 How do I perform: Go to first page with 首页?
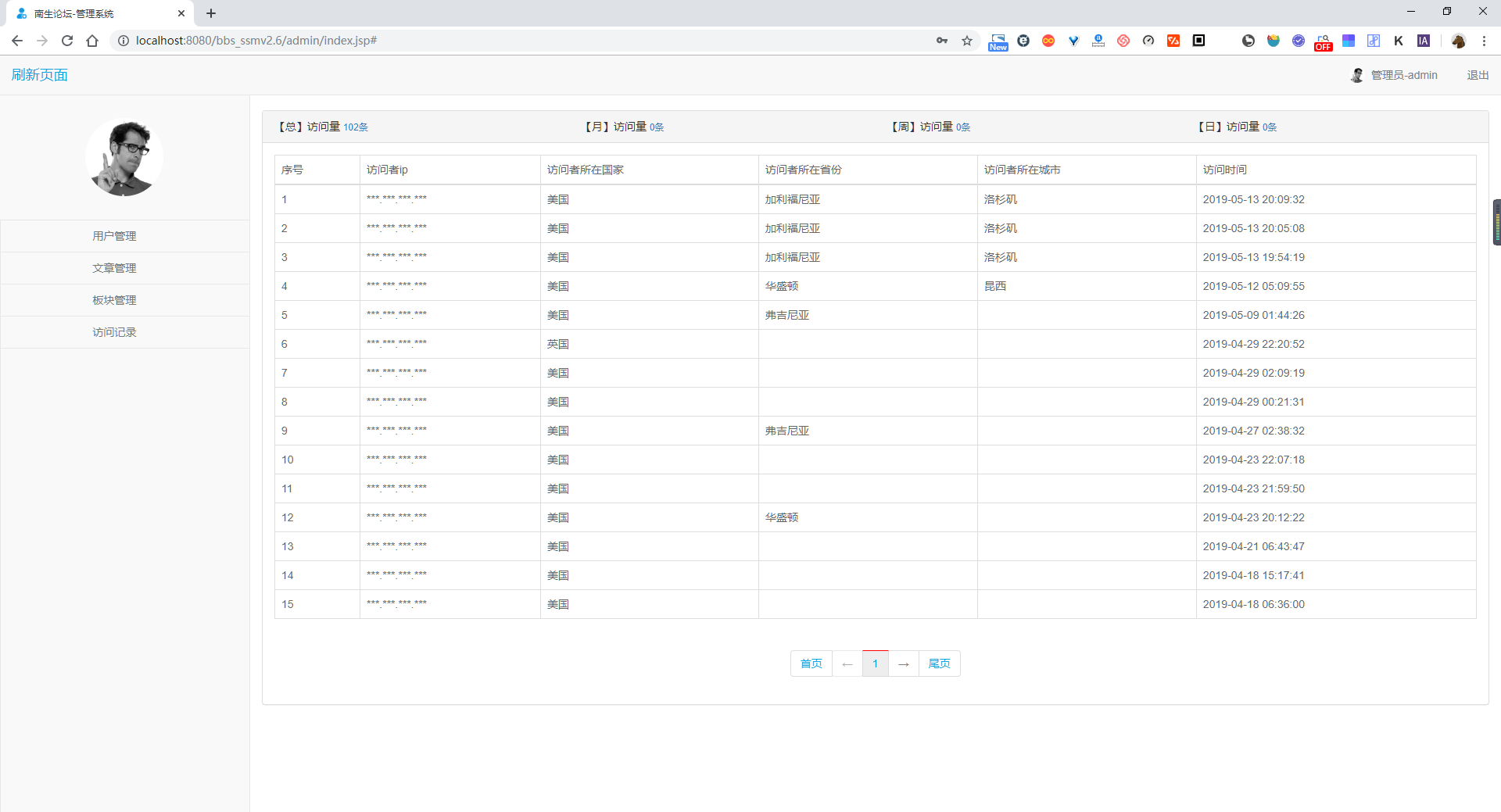(x=811, y=664)
